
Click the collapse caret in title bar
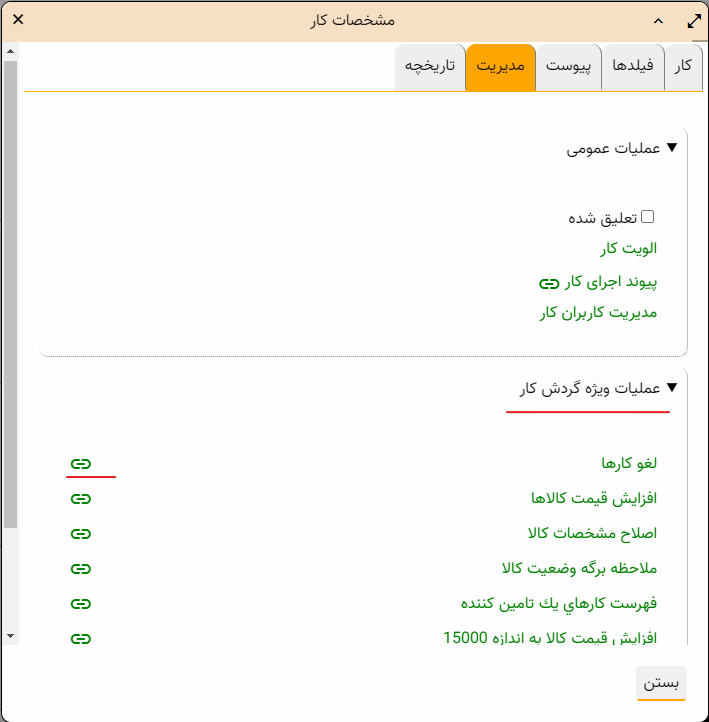pyautogui.click(x=657, y=20)
